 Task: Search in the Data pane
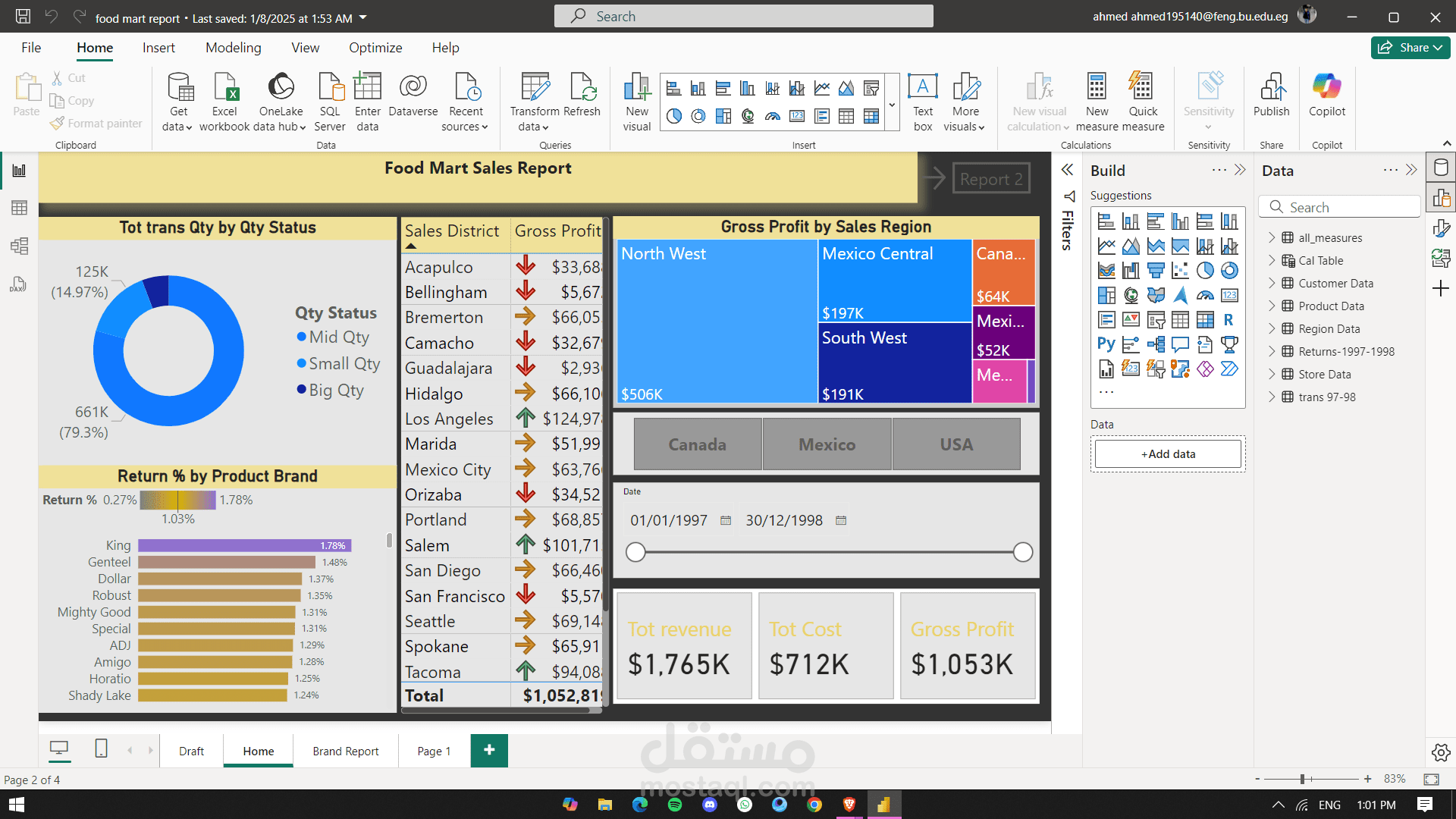click(1339, 207)
